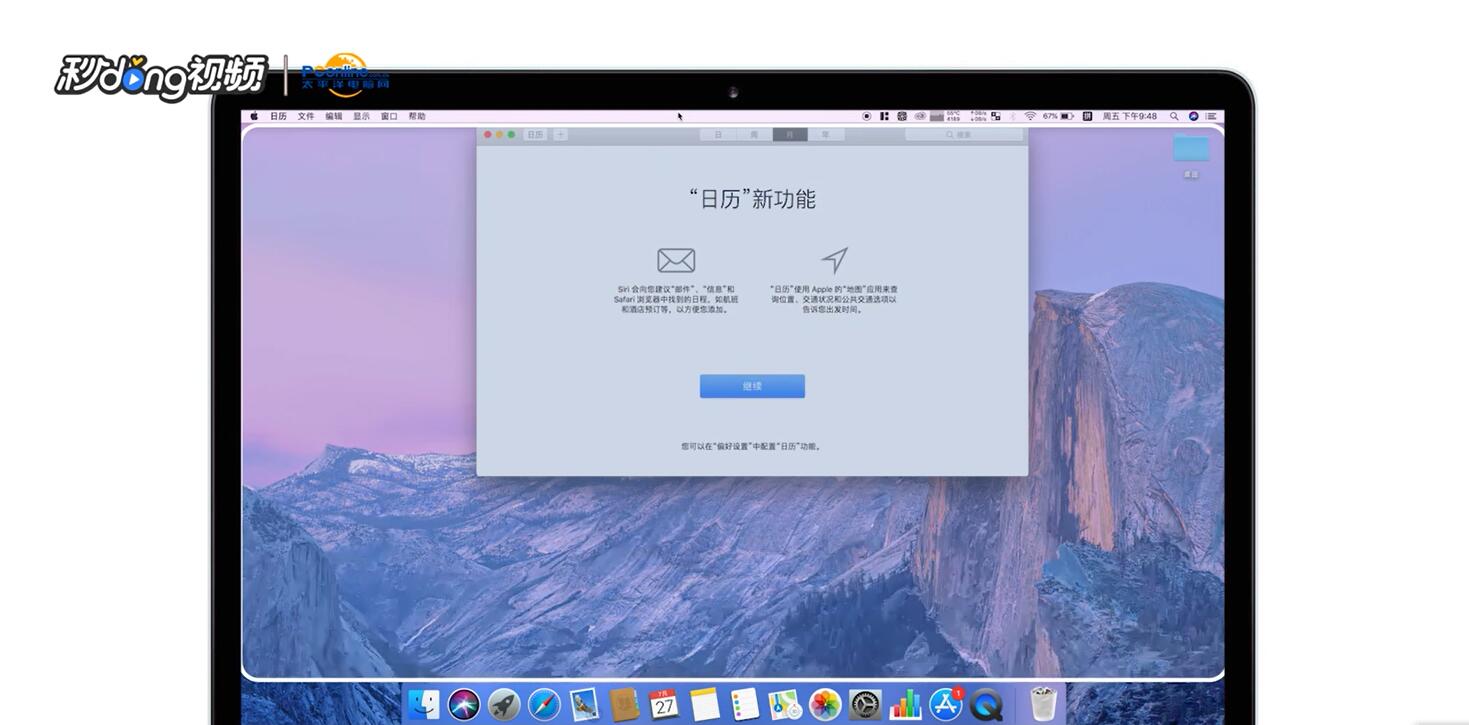Open Calendar icon showing 27 in Dock
This screenshot has width=1469, height=725.
pyautogui.click(x=664, y=704)
